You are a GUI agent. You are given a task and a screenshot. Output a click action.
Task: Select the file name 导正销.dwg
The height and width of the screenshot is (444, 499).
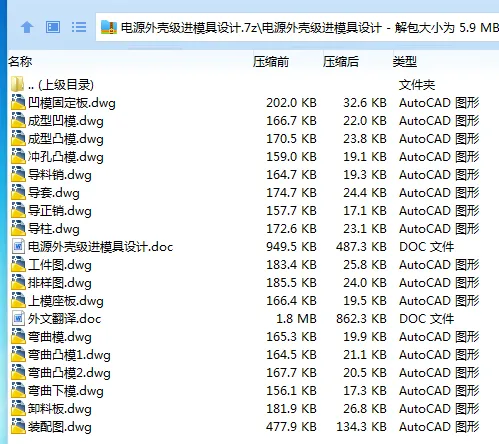[x=60, y=211]
